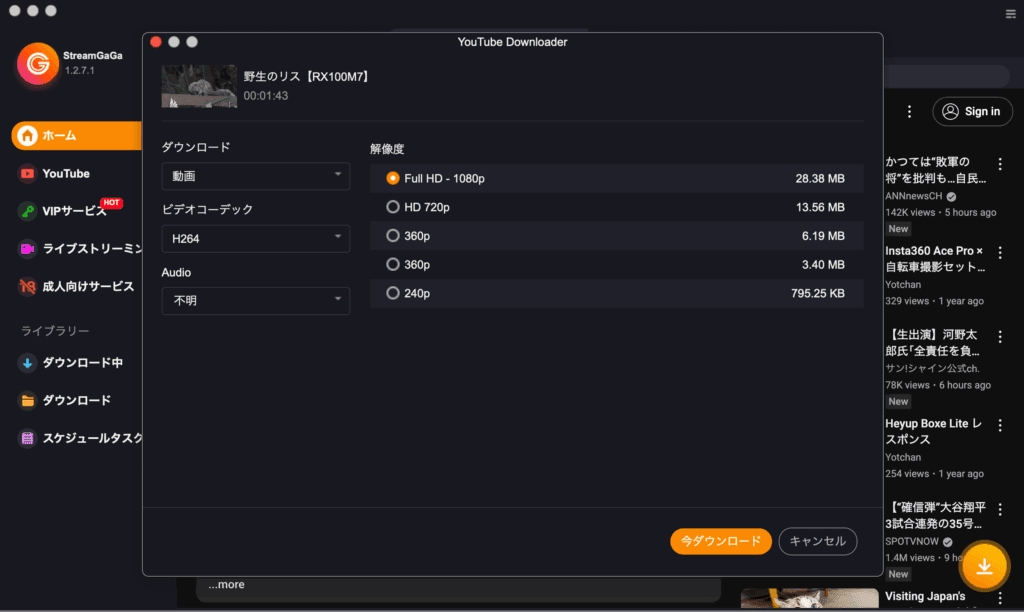Click the Visiting Japan's video thumbnail

[x=809, y=599]
